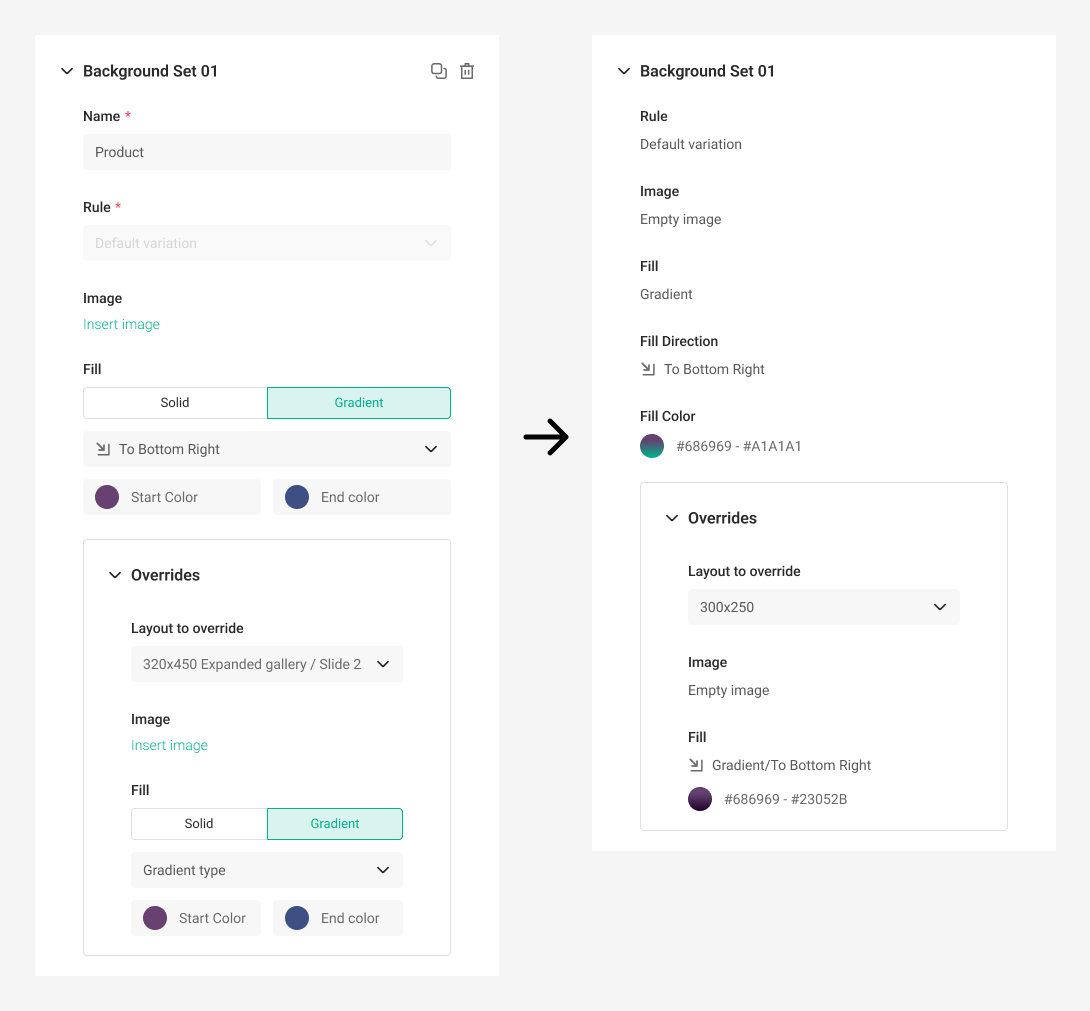The height and width of the screenshot is (1011, 1090).
Task: Choose Gradient fill inside Overrides section
Action: click(x=335, y=823)
